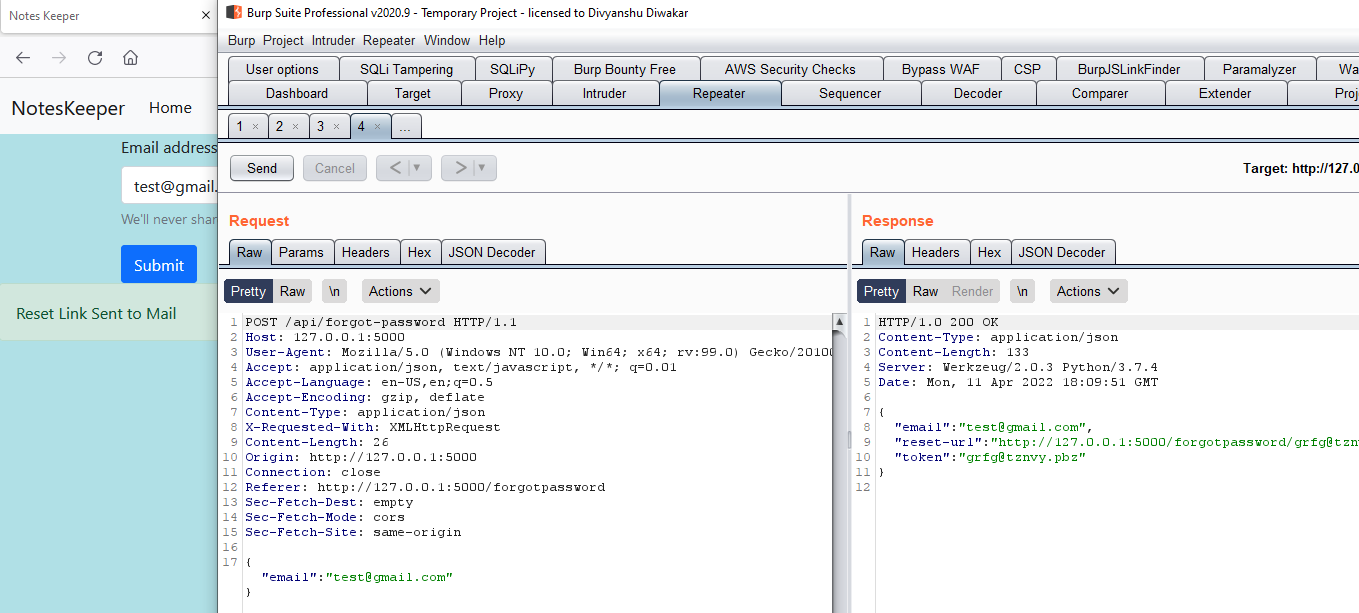The width and height of the screenshot is (1359, 613).
Task: Switch to the Bypass WAF tab
Action: [941, 69]
